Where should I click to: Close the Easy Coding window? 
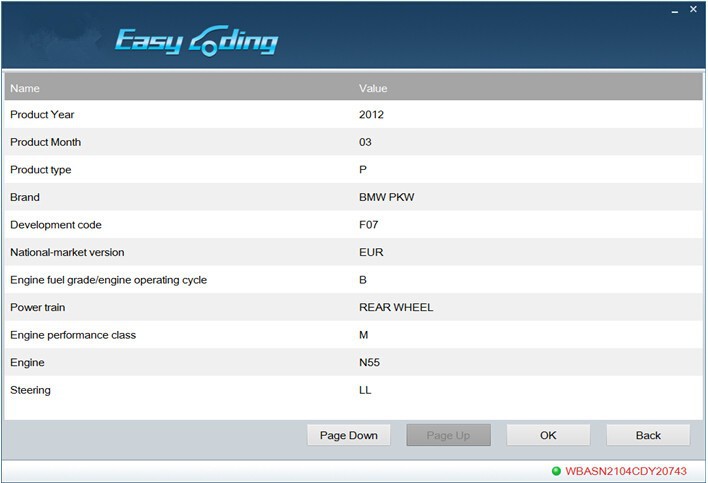[691, 9]
